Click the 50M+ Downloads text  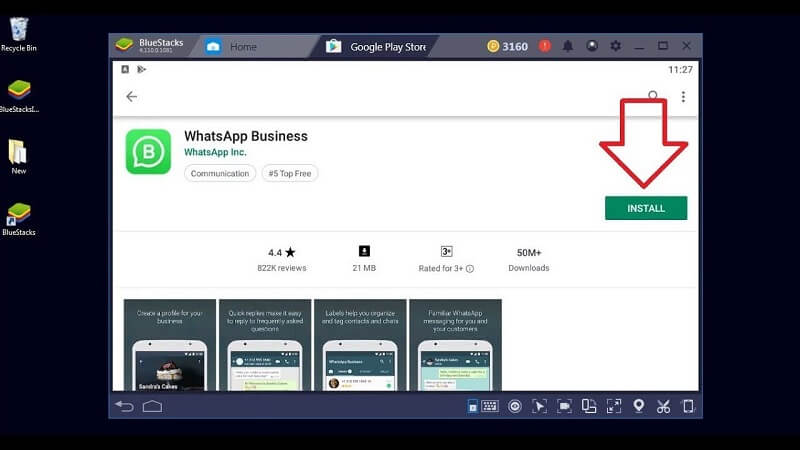(x=529, y=260)
